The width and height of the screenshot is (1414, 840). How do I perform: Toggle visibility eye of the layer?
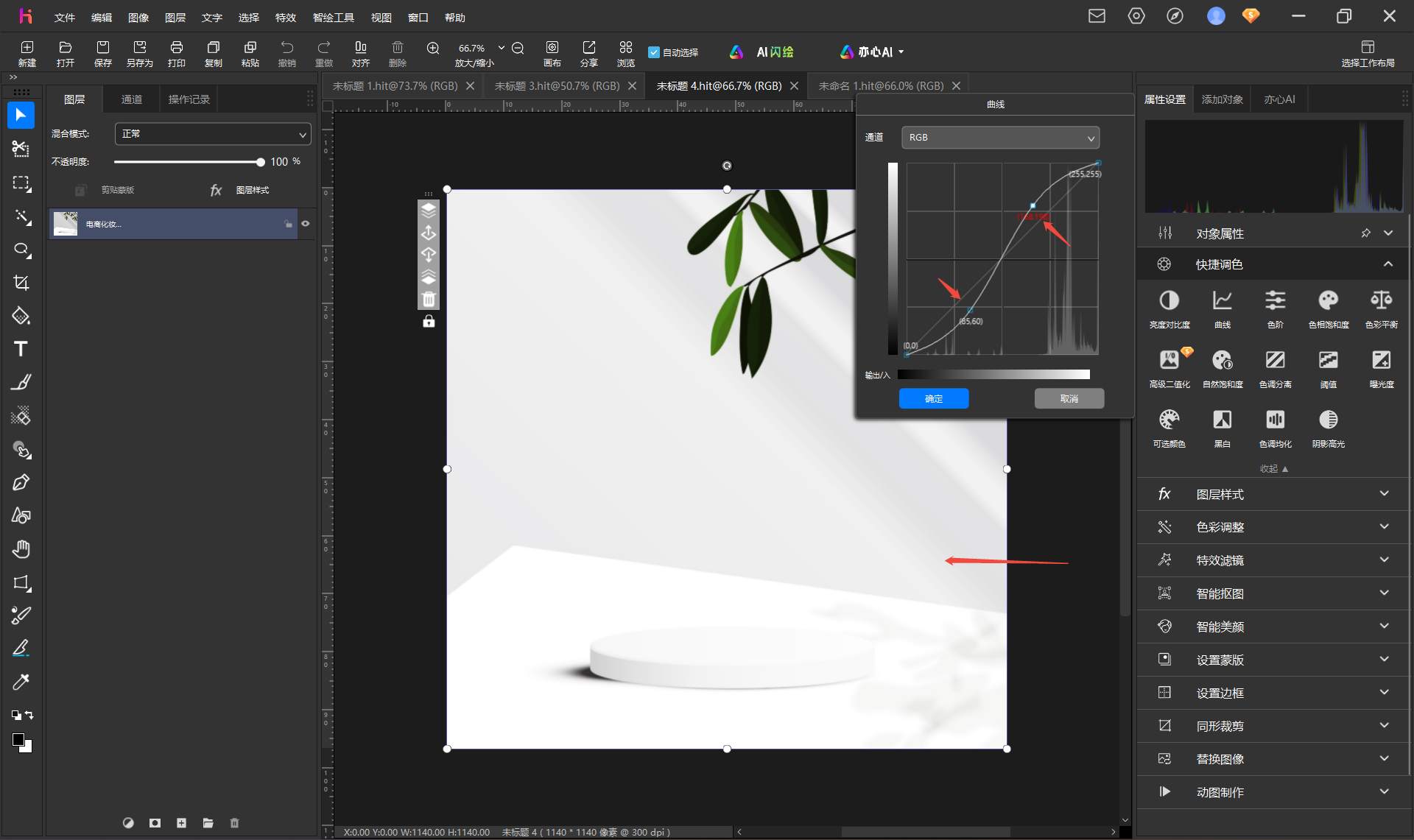[305, 224]
